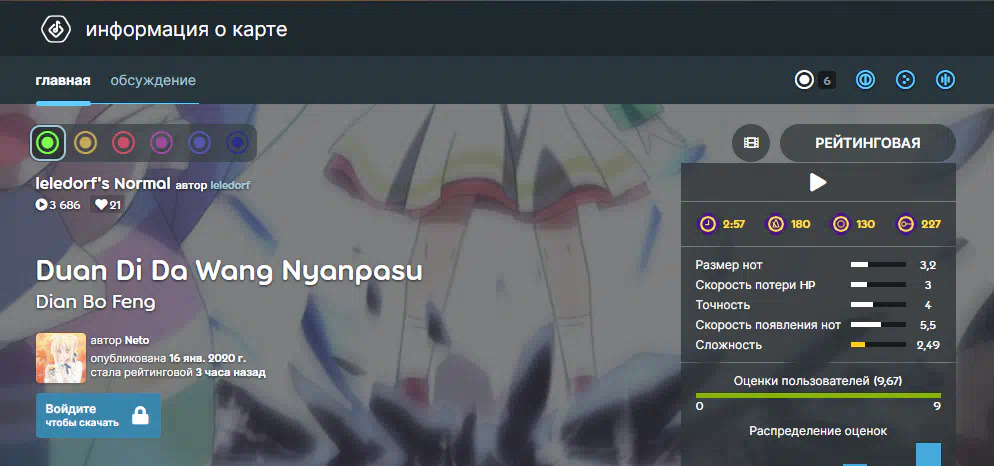Switch to the osu!mania mode icon
Viewport: 994px width, 466px height.
[945, 80]
